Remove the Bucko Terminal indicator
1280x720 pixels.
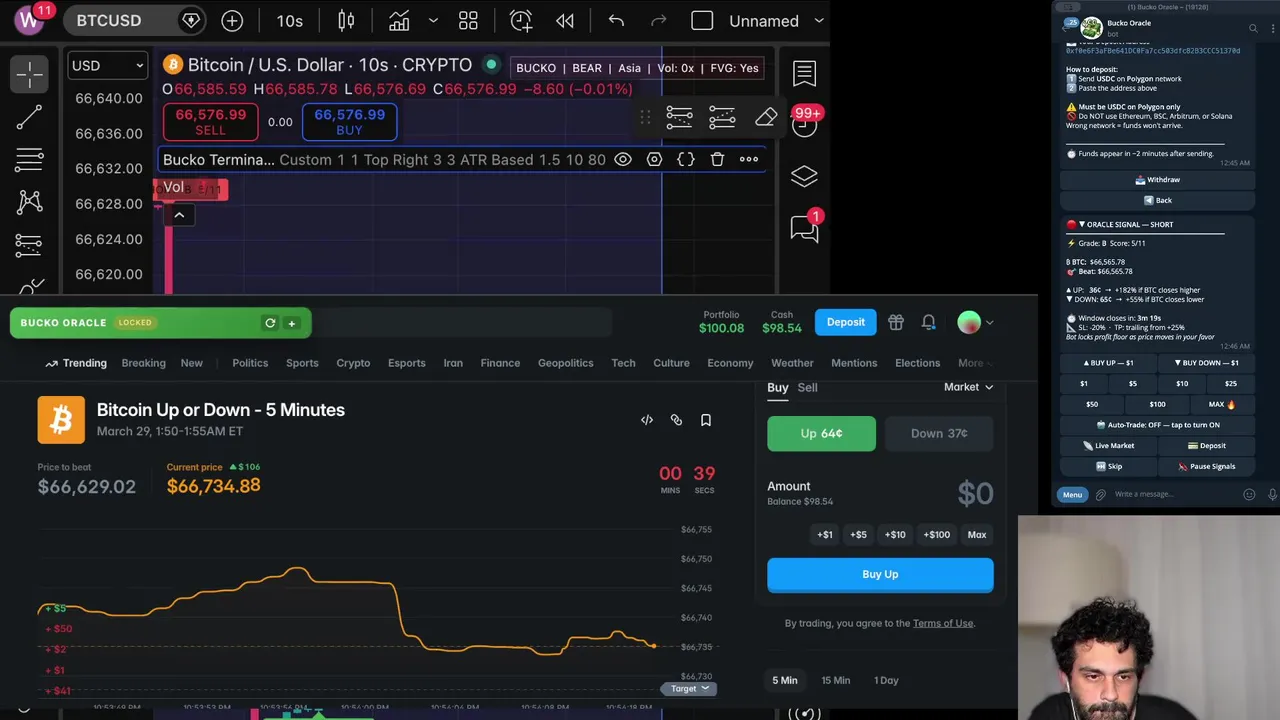pyautogui.click(x=717, y=160)
